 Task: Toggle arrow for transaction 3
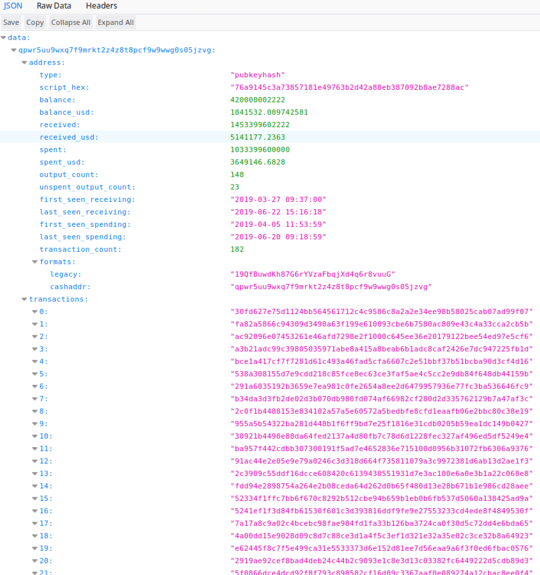click(35, 349)
